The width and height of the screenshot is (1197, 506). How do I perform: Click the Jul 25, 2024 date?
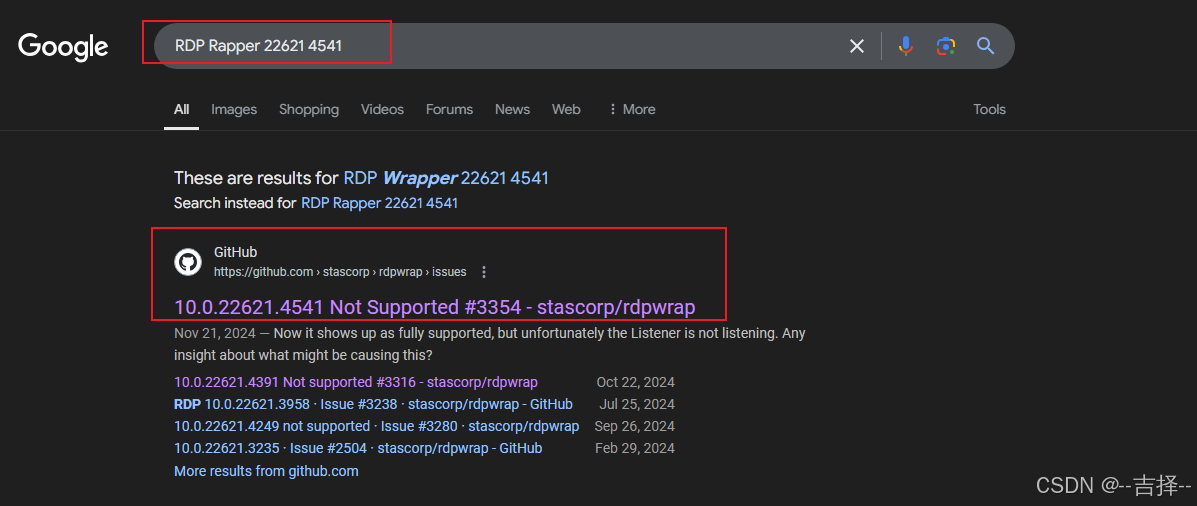point(637,404)
